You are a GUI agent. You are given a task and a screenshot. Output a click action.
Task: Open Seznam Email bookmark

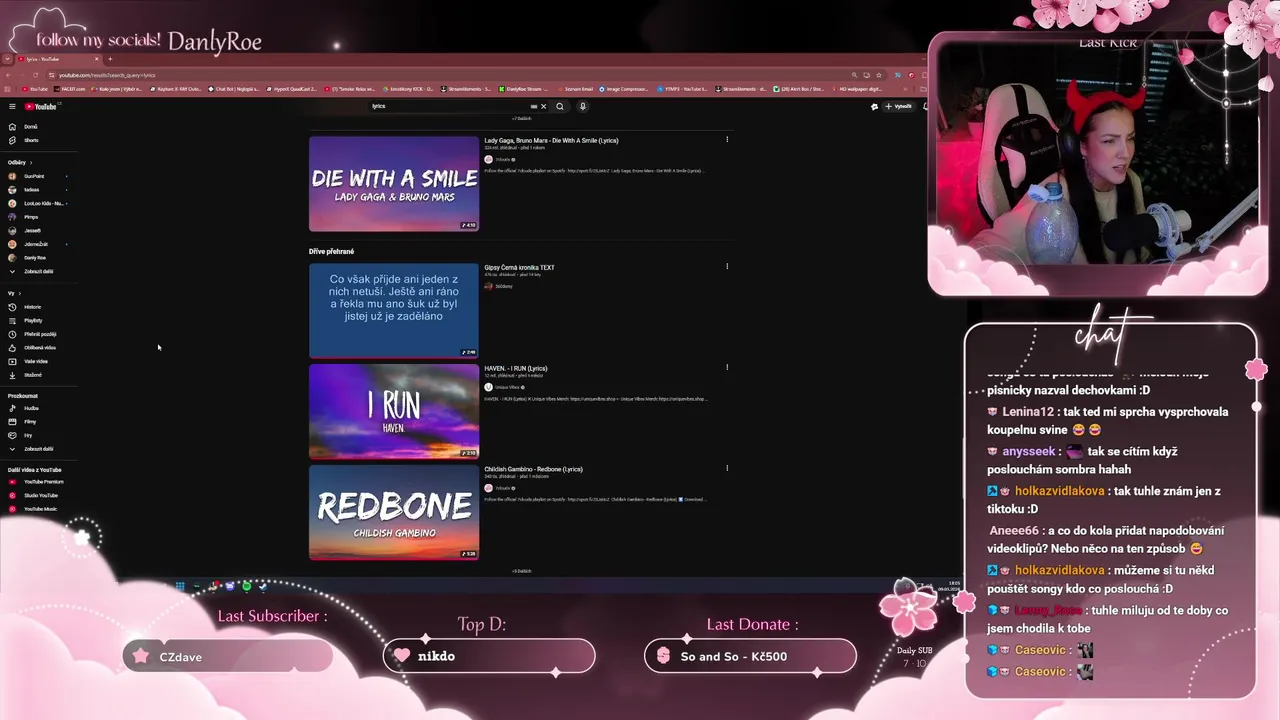(575, 89)
